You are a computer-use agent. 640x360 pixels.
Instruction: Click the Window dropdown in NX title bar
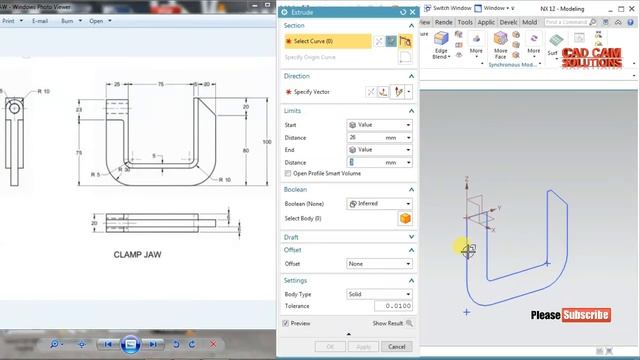click(x=494, y=8)
